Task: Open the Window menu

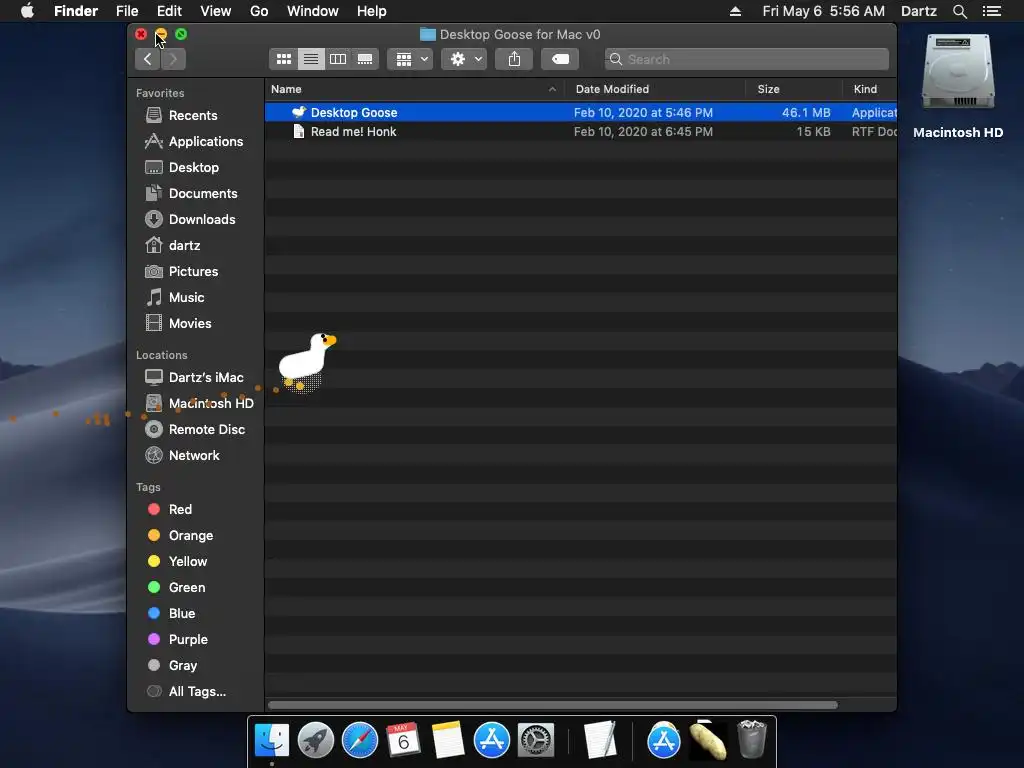Action: click(x=313, y=11)
